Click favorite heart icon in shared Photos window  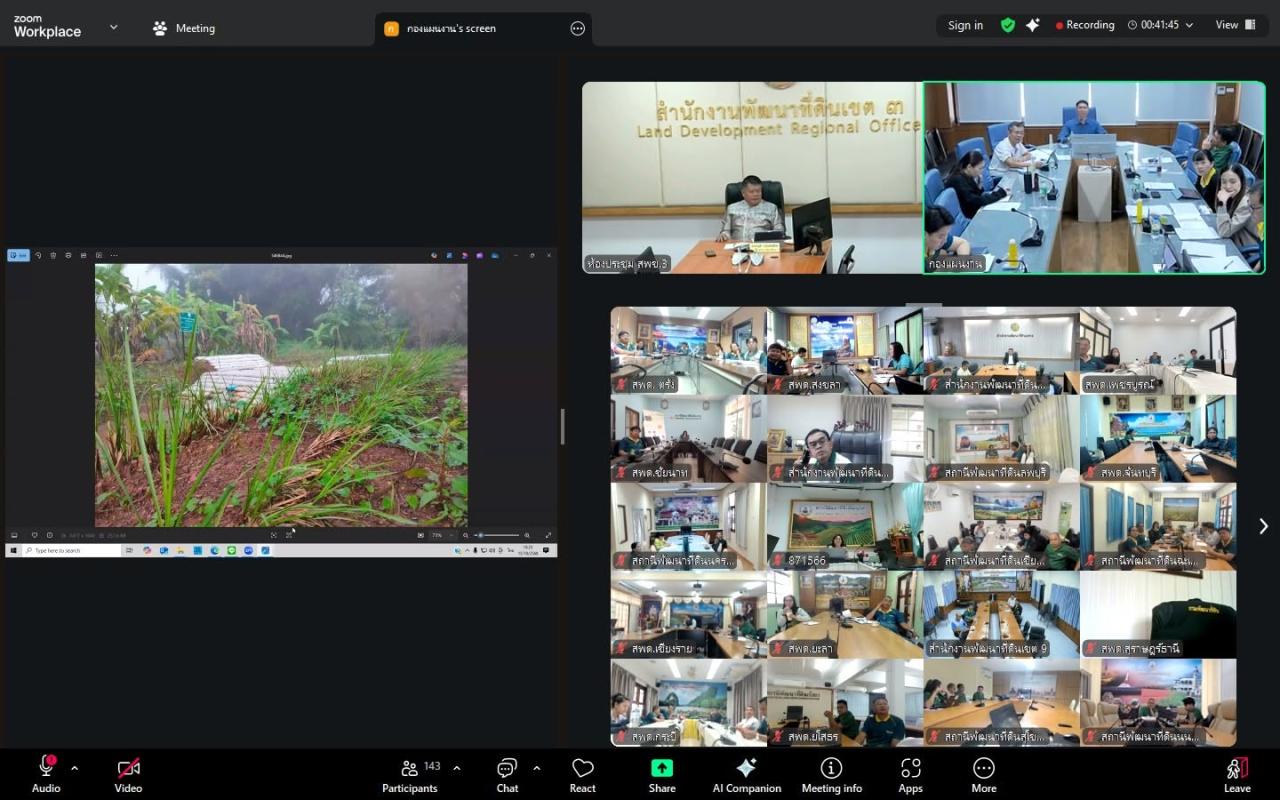tap(34, 535)
